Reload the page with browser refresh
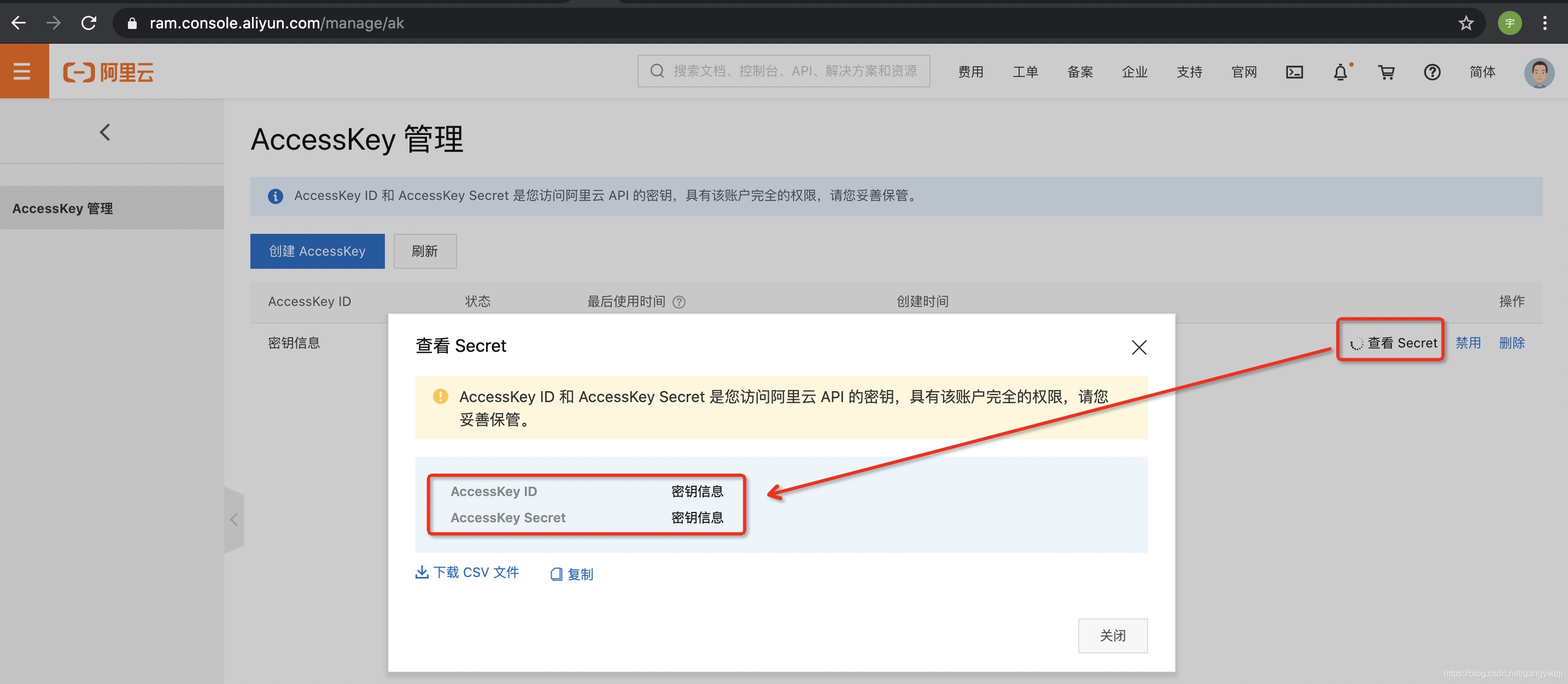The width and height of the screenshot is (1568, 684). click(x=89, y=23)
